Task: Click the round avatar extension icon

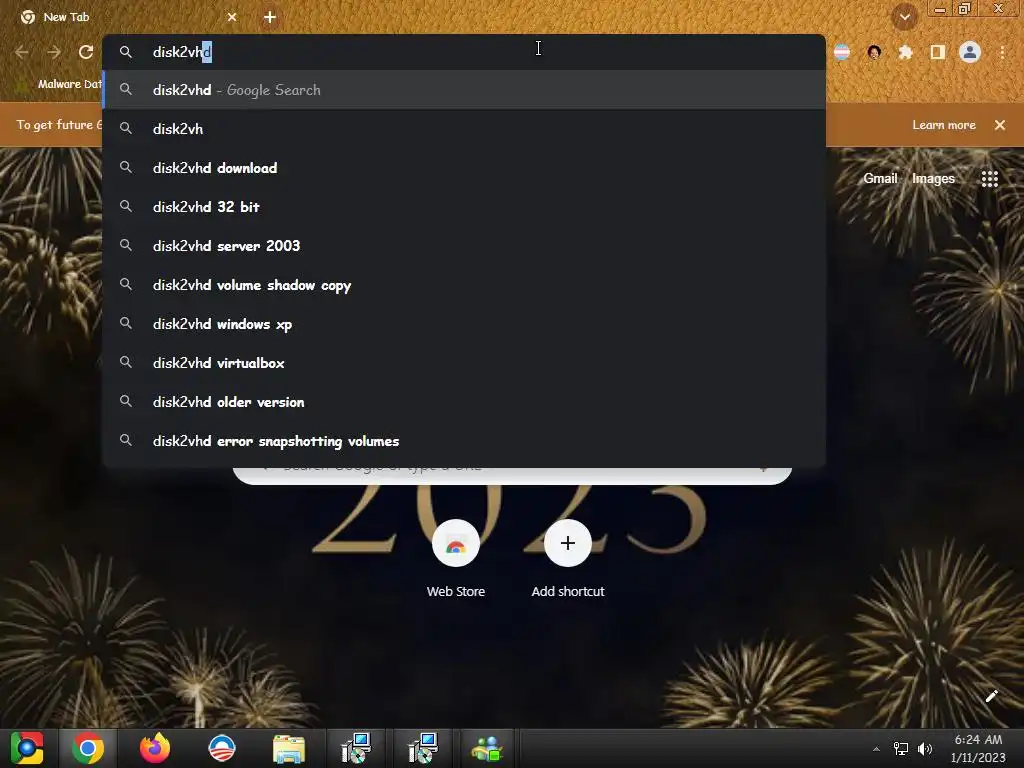Action: (874, 52)
